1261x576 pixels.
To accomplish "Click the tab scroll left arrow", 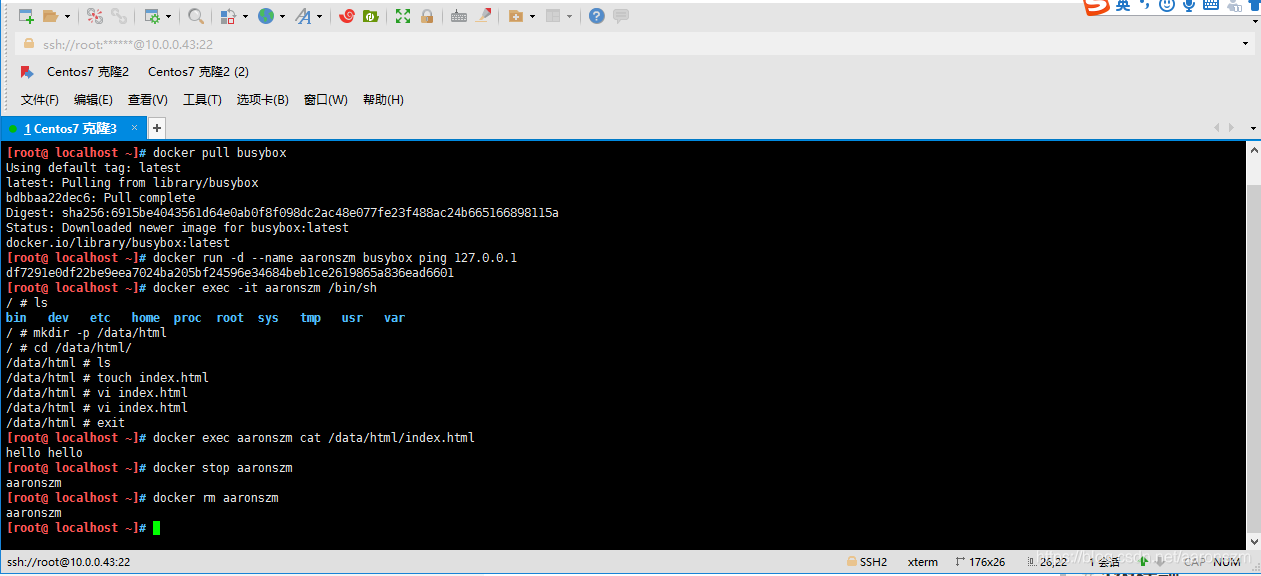I will point(1217,128).
